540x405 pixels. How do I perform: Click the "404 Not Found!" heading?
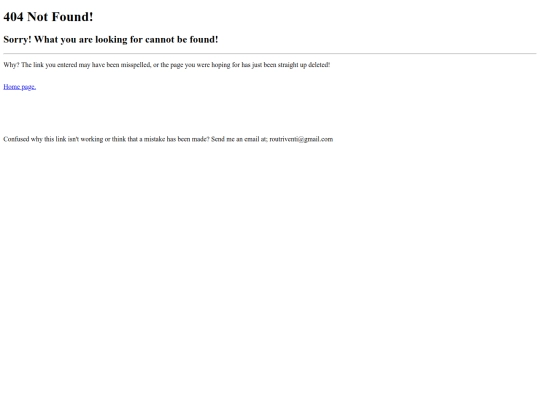(48, 17)
